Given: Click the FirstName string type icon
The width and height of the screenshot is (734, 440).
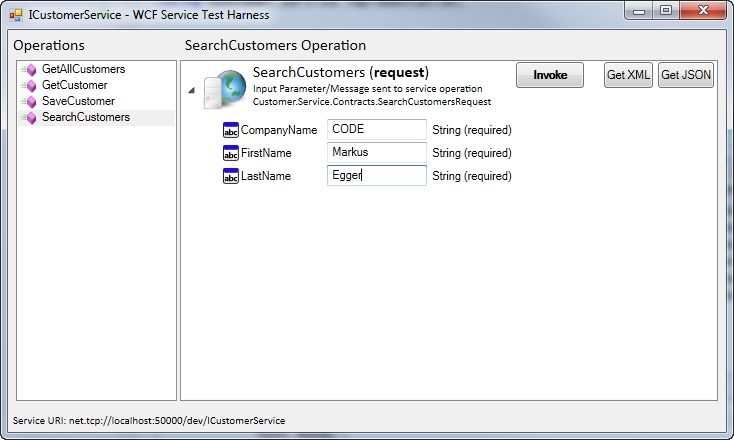Looking at the screenshot, I should point(231,153).
